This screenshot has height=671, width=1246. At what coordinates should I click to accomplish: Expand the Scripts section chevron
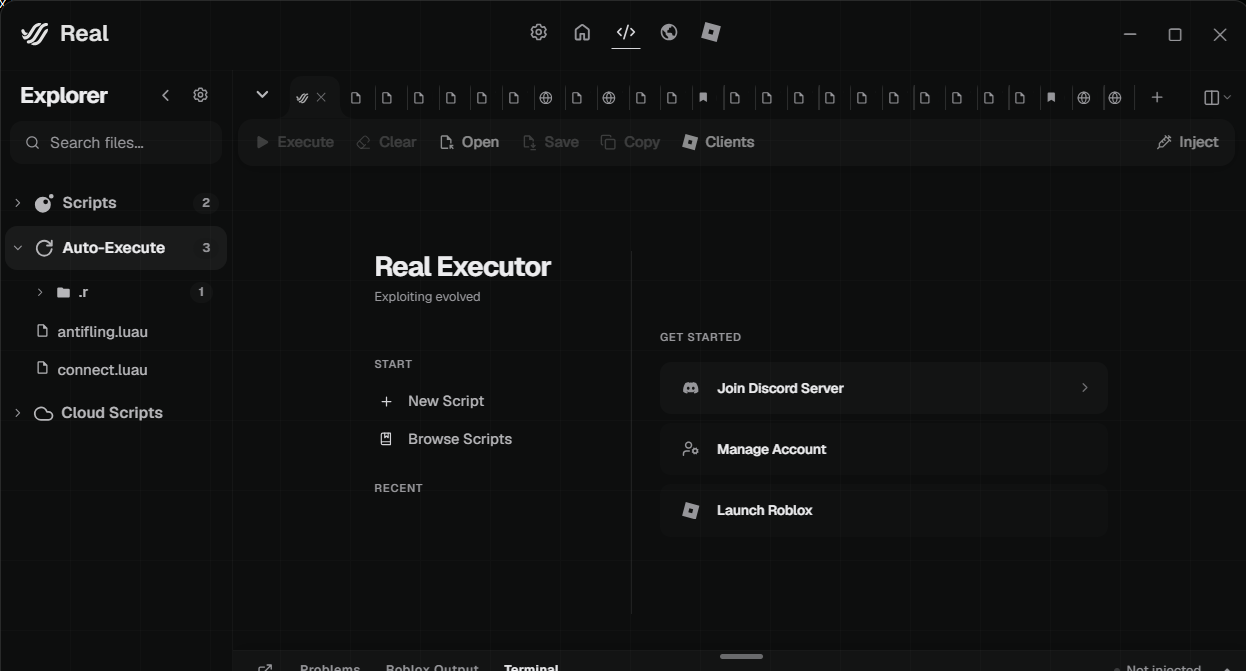click(x=17, y=203)
